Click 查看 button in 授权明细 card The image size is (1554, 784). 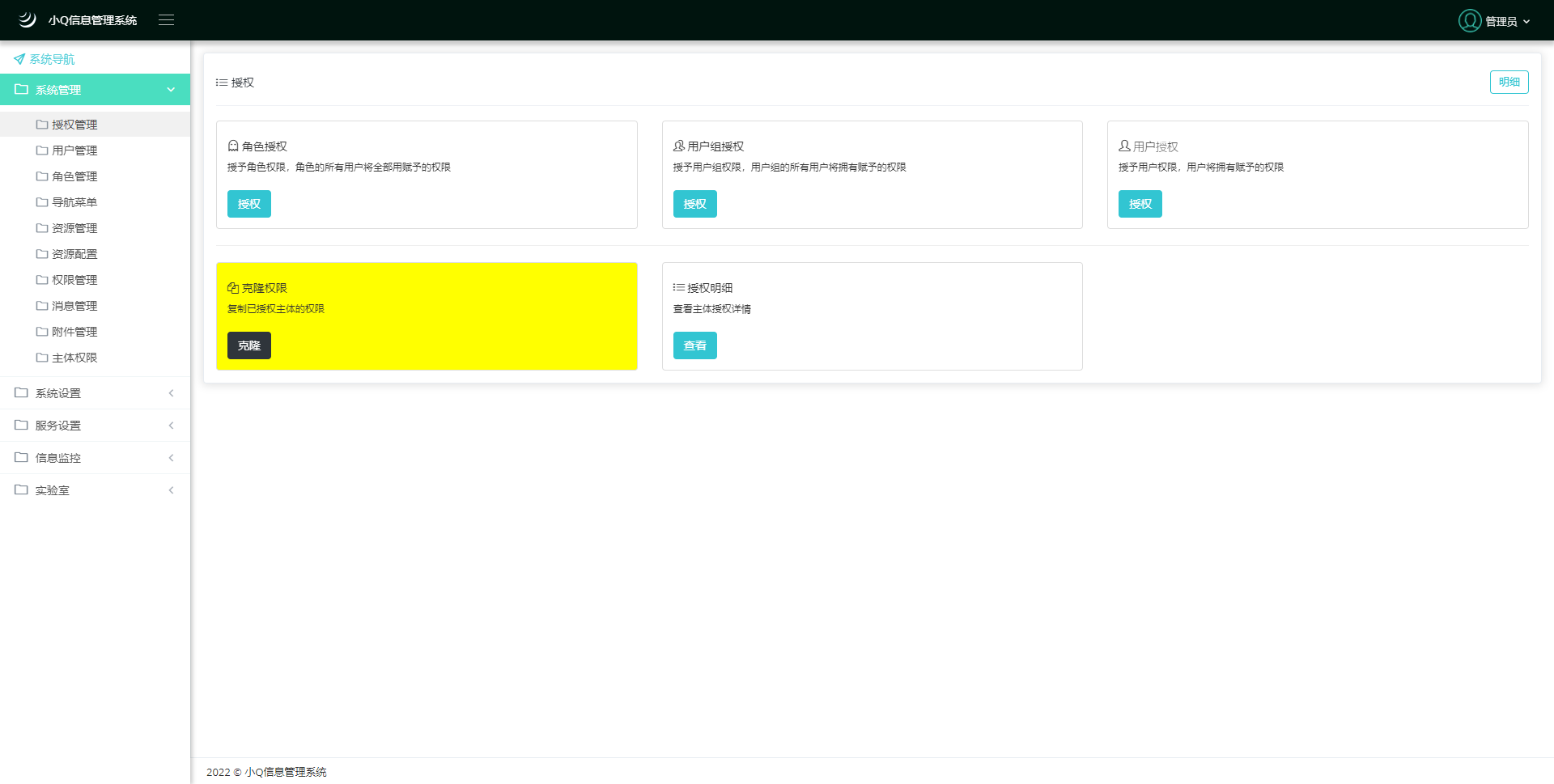(x=694, y=345)
